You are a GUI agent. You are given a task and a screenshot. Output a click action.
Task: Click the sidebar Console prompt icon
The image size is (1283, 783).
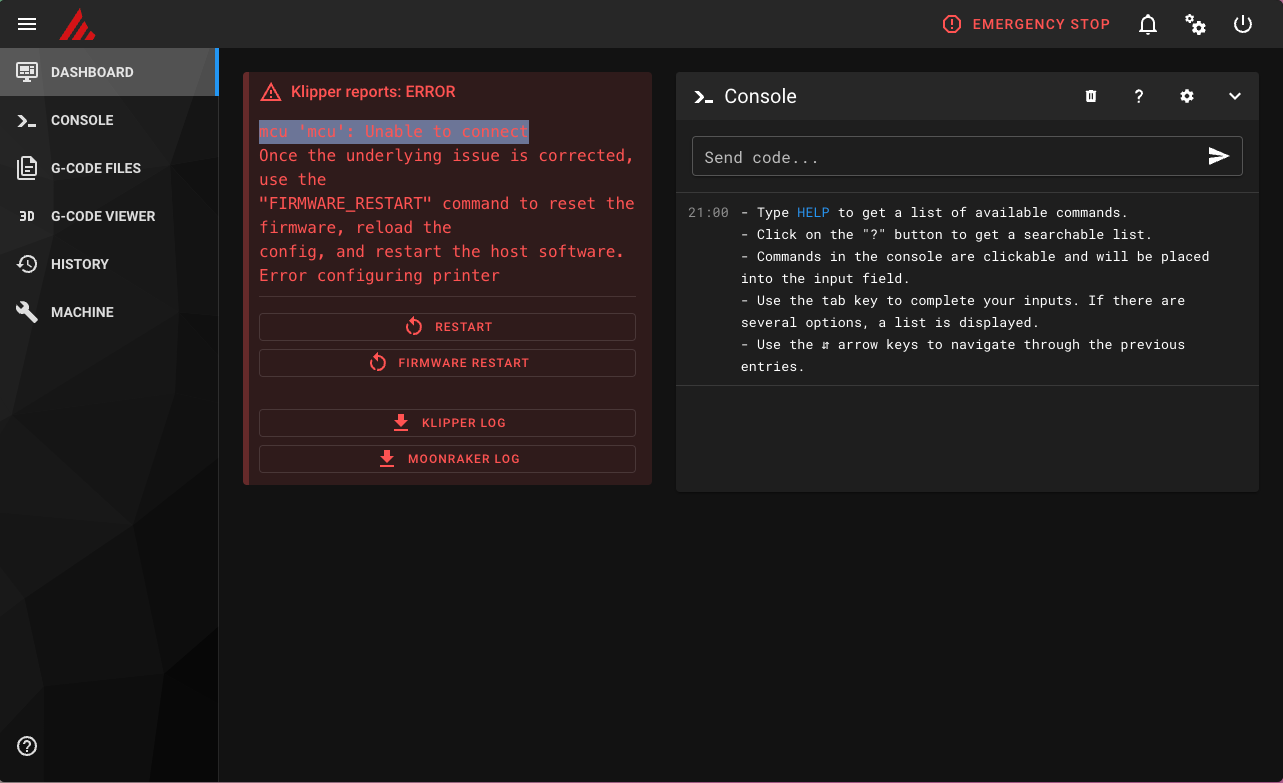tap(27, 120)
